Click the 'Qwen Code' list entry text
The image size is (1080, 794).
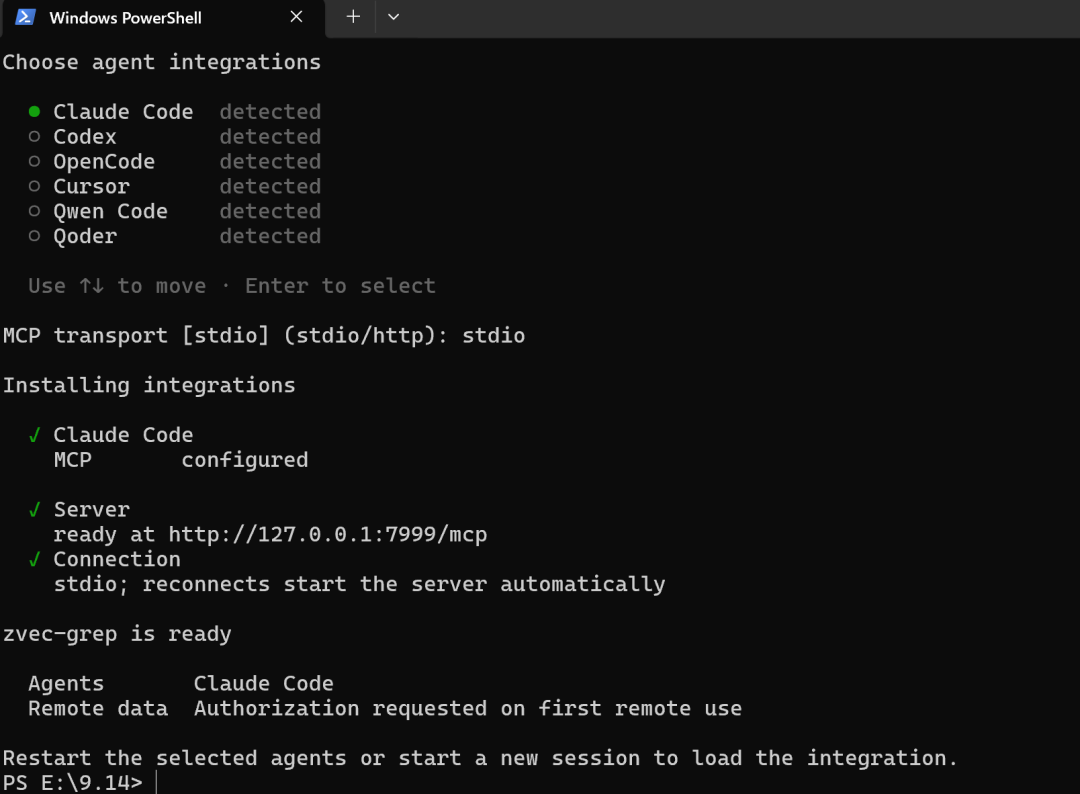(x=110, y=211)
